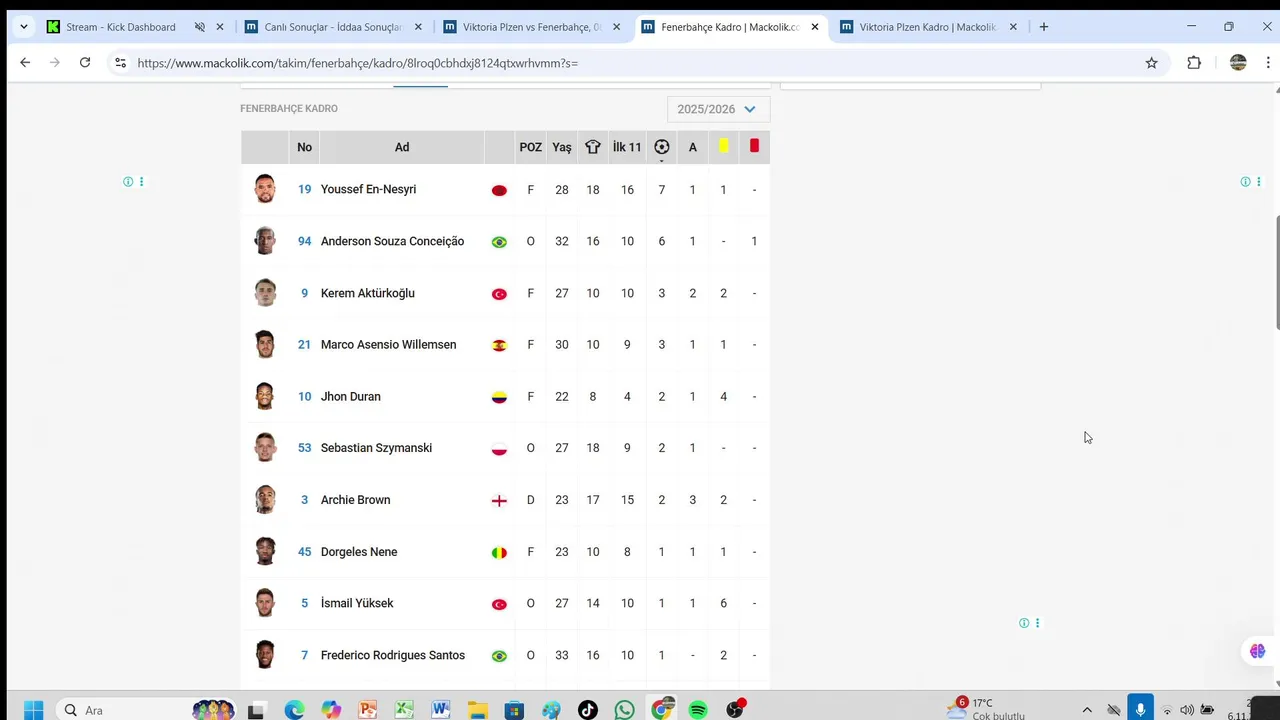Sort by yellow card column header
This screenshot has height=720, width=1280.
pyautogui.click(x=723, y=146)
